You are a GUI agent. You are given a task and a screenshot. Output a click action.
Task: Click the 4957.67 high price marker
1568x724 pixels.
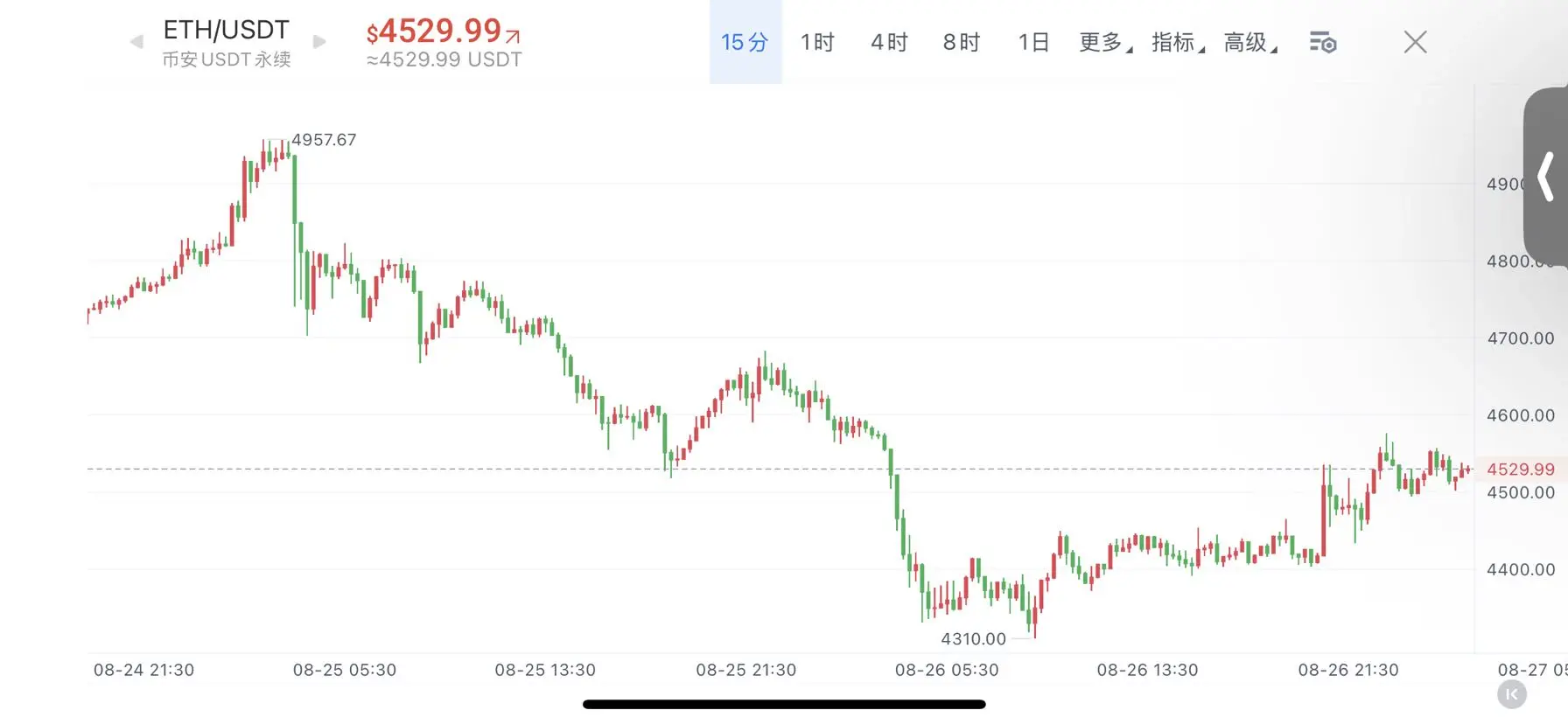(324, 140)
